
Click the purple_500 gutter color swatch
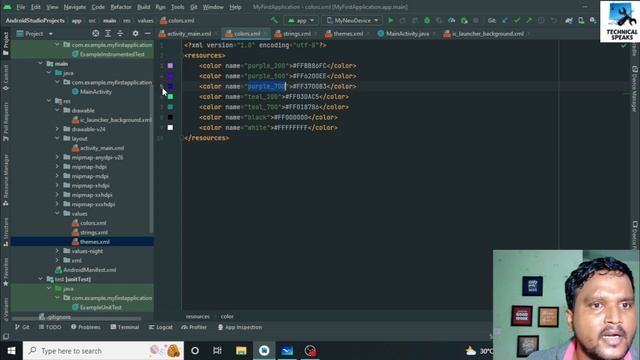[170, 76]
